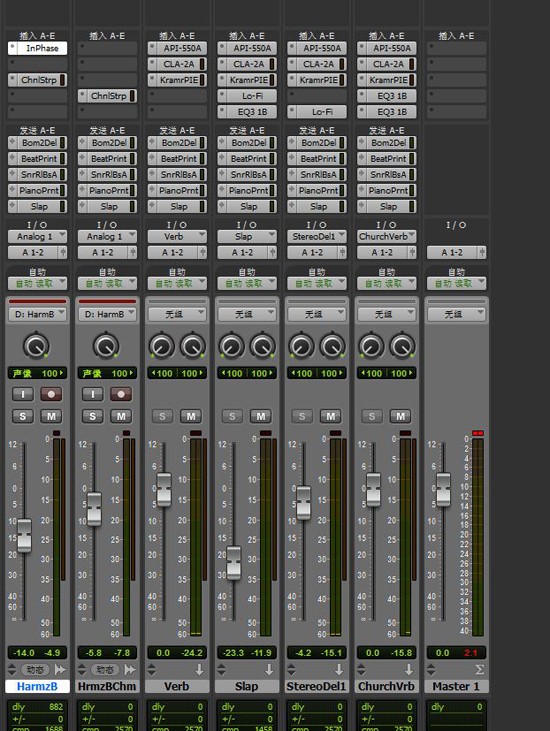Click the 动态 pill on HrmzBChm
Screen dimensions: 550x731
coord(105,670)
